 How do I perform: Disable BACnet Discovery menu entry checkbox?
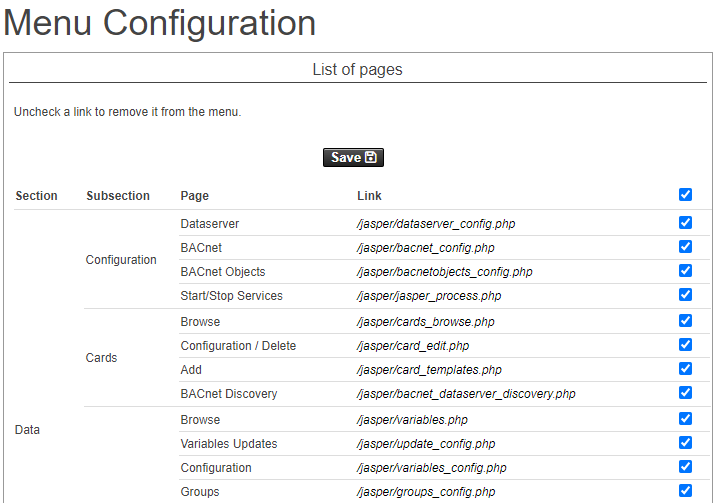point(685,393)
